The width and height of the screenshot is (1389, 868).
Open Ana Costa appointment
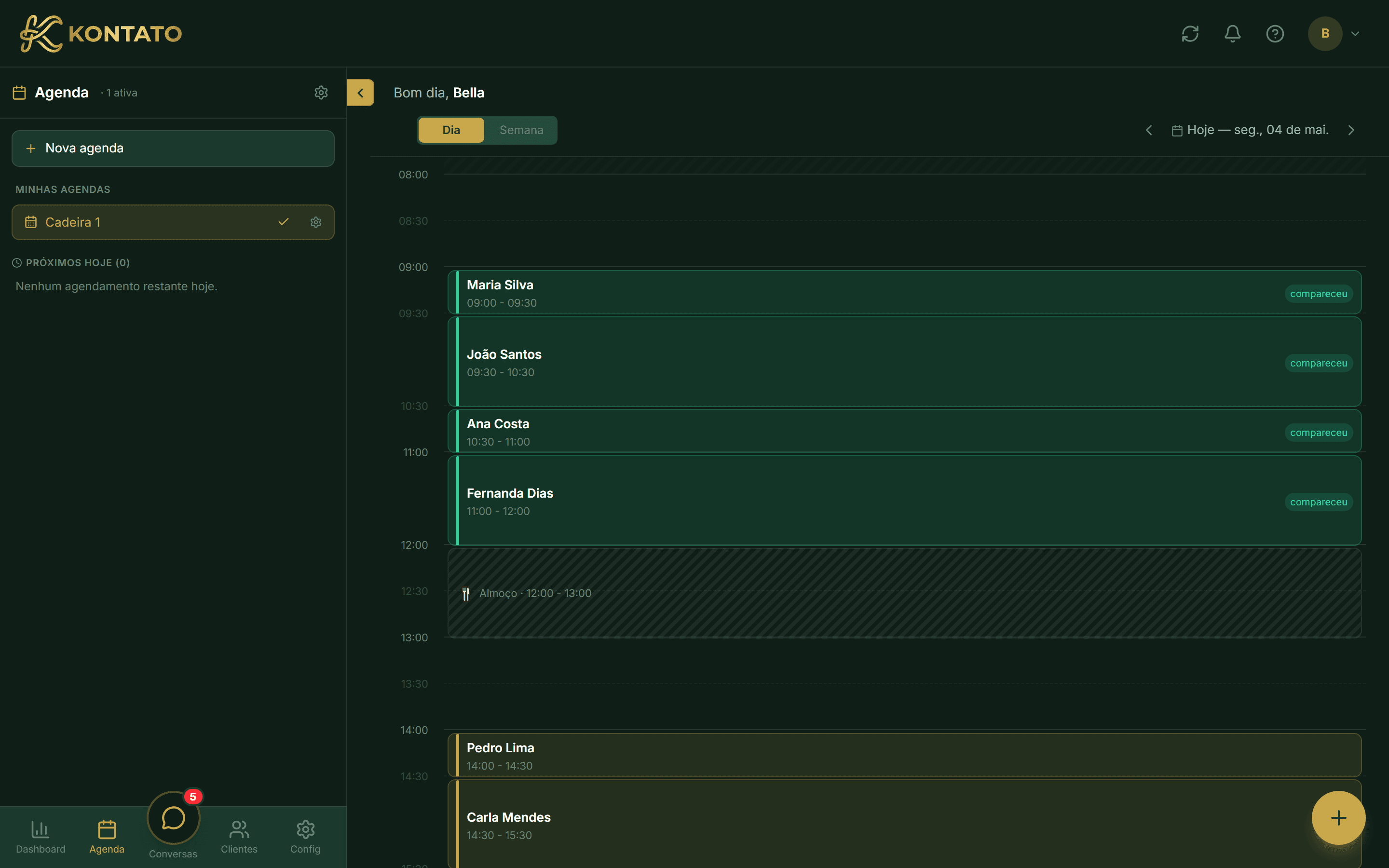[x=905, y=431]
